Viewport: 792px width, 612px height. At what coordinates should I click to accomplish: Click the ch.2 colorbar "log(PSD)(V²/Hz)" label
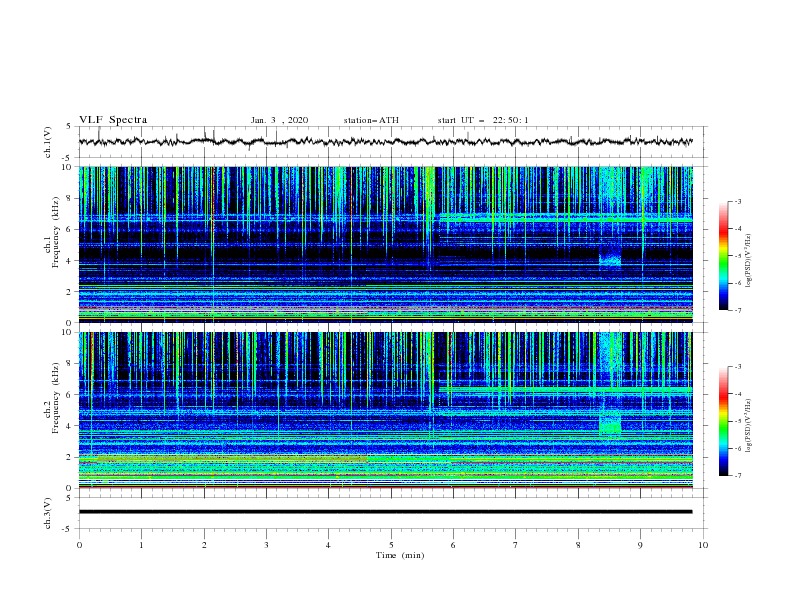pyautogui.click(x=749, y=426)
